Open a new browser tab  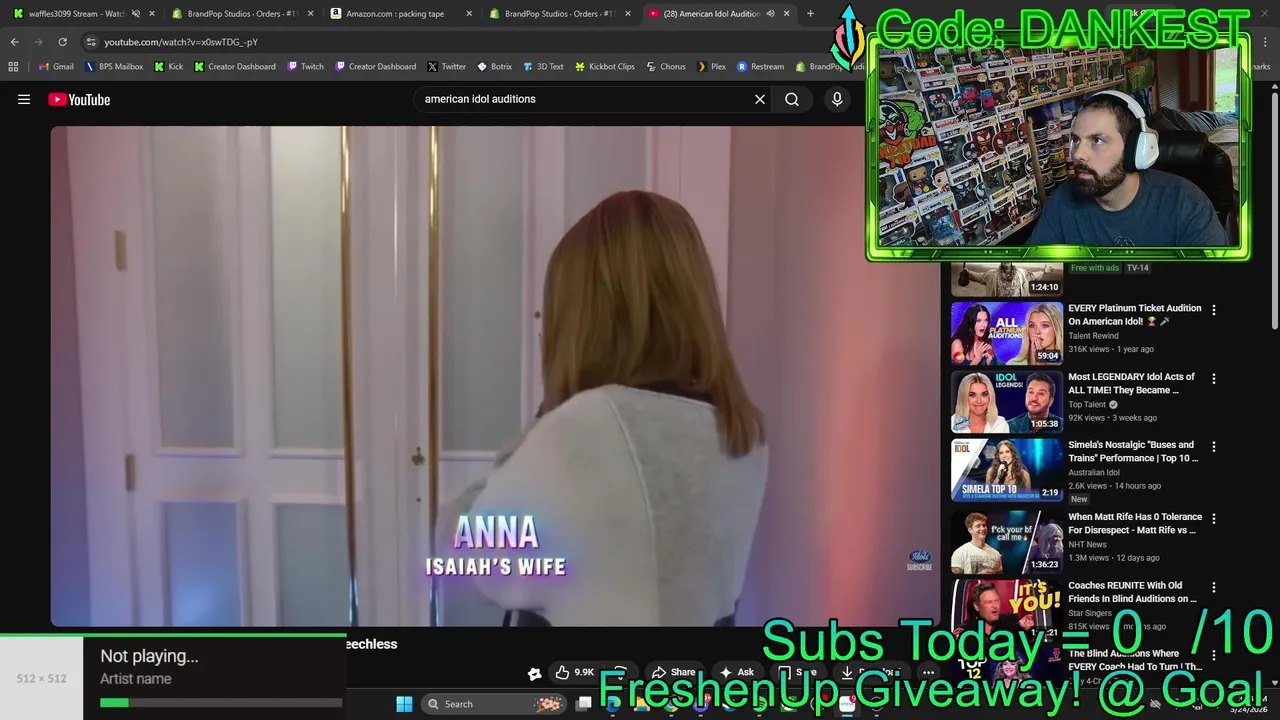810,14
